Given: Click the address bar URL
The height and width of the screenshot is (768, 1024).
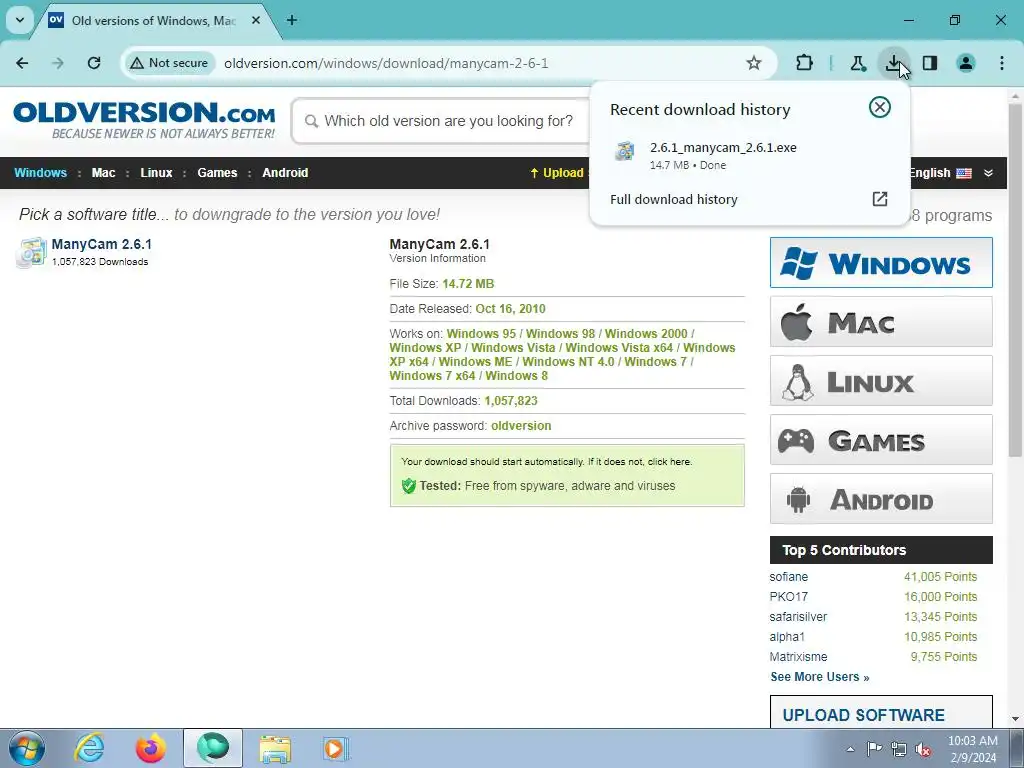Looking at the screenshot, I should click(386, 63).
